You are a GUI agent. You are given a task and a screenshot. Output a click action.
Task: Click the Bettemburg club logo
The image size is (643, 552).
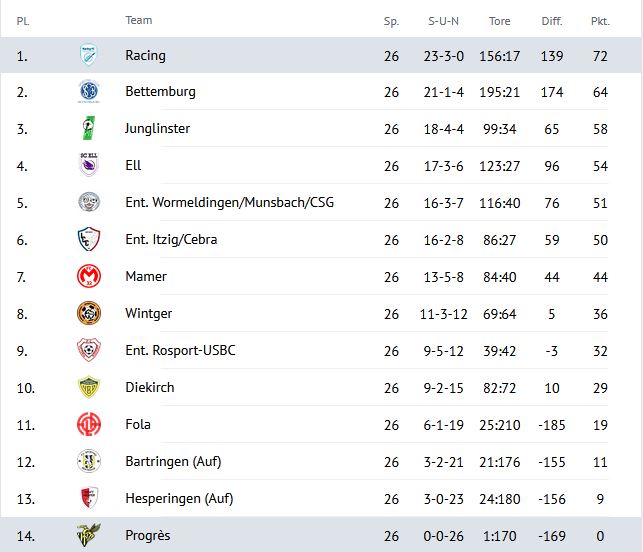pyautogui.click(x=89, y=91)
